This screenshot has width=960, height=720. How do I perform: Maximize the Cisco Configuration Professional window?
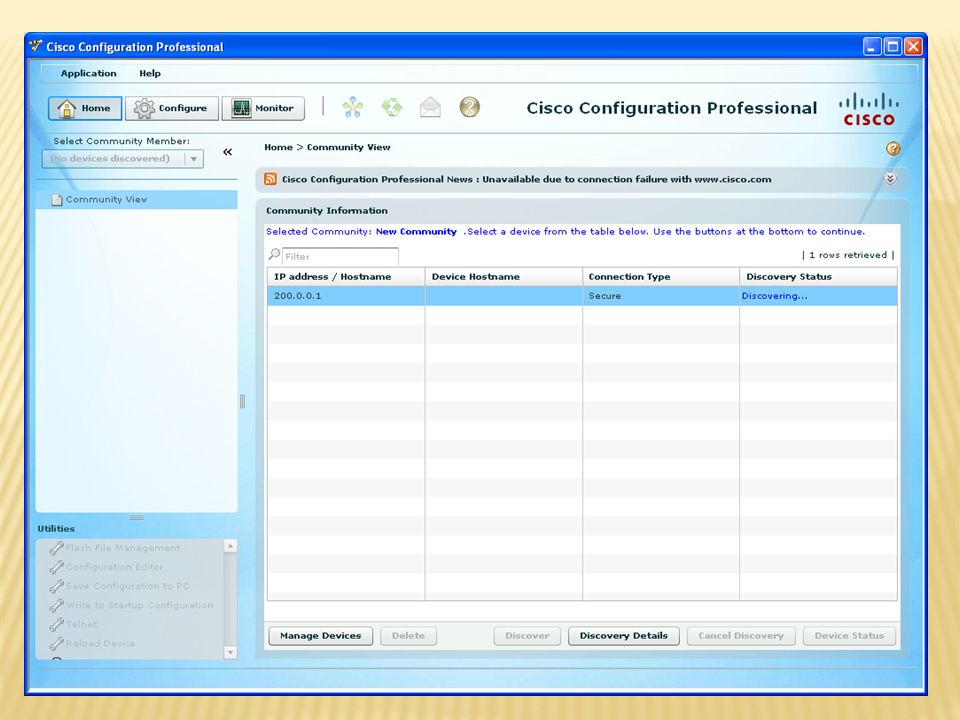click(x=893, y=47)
